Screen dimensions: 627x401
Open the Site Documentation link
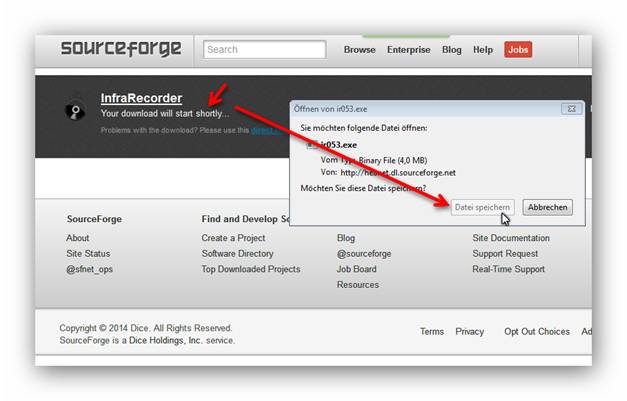[511, 238]
